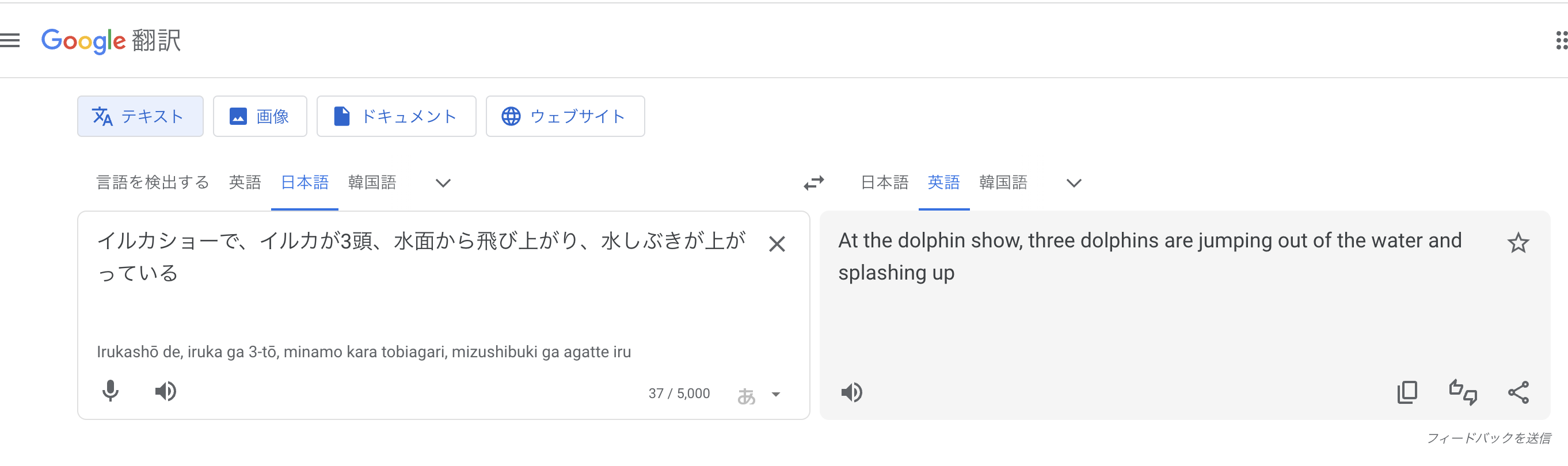Rate this translation with thumbs icon
The height and width of the screenshot is (466, 1568).
(1463, 392)
